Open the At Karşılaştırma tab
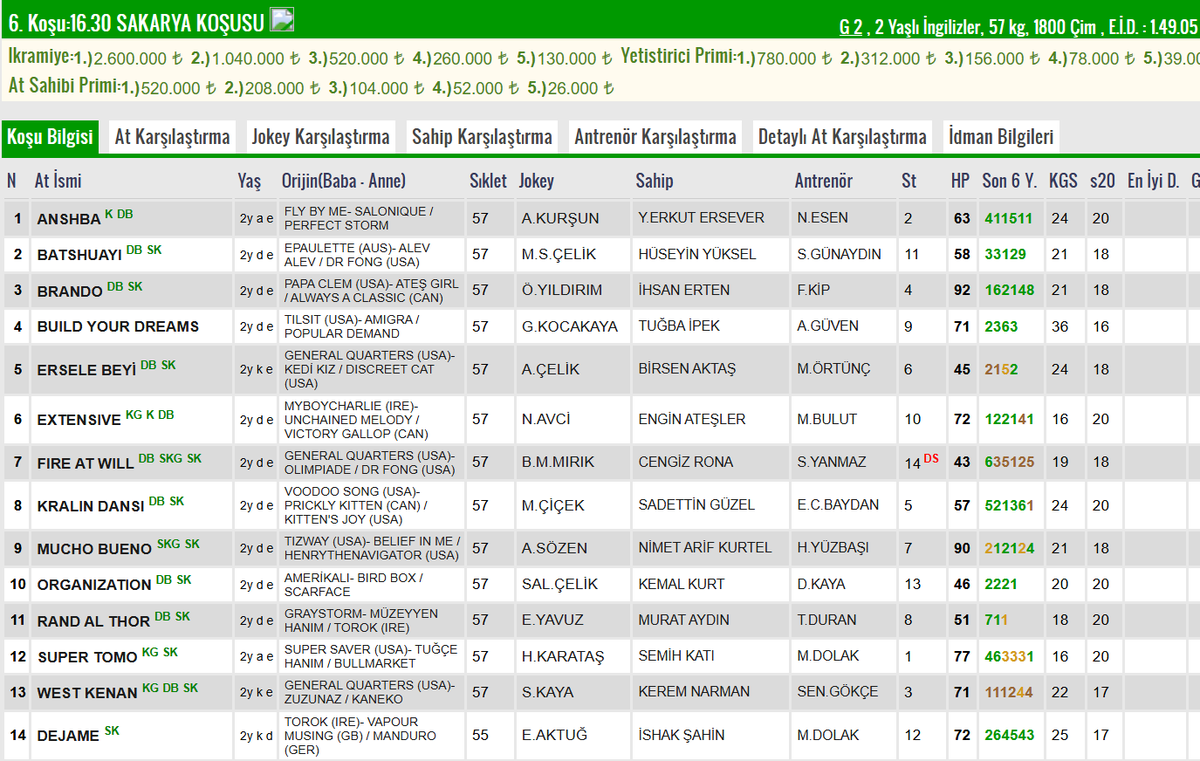 point(172,137)
